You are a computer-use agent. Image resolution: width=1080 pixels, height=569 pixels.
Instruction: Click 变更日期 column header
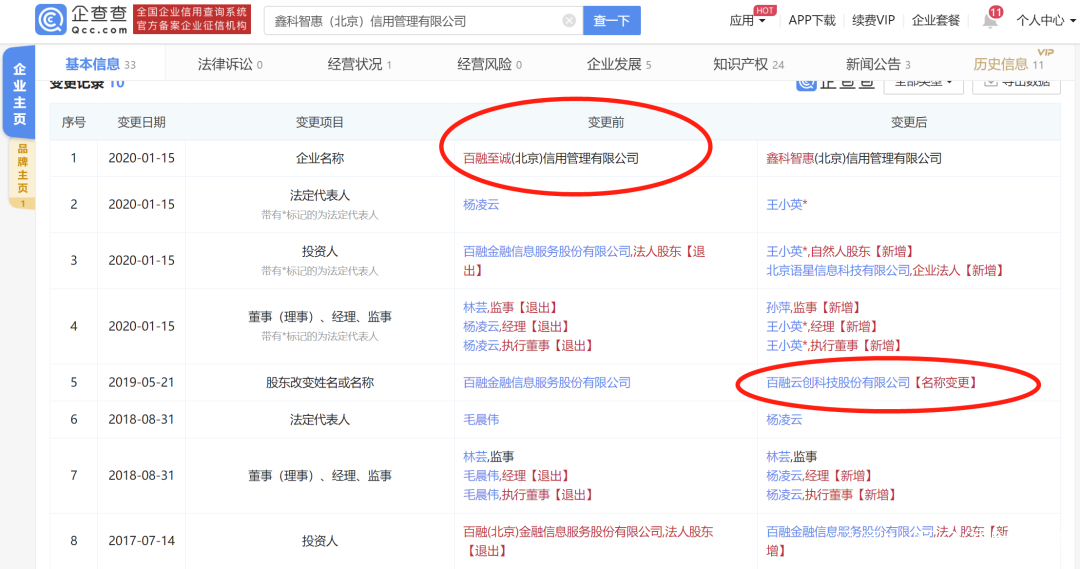click(141, 122)
